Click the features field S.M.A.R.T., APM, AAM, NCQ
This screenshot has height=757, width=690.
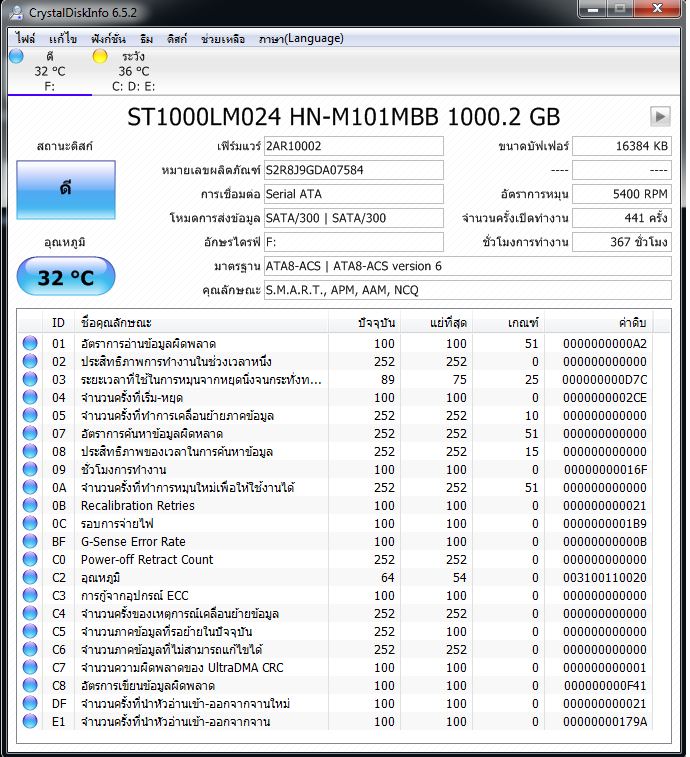tap(467, 290)
